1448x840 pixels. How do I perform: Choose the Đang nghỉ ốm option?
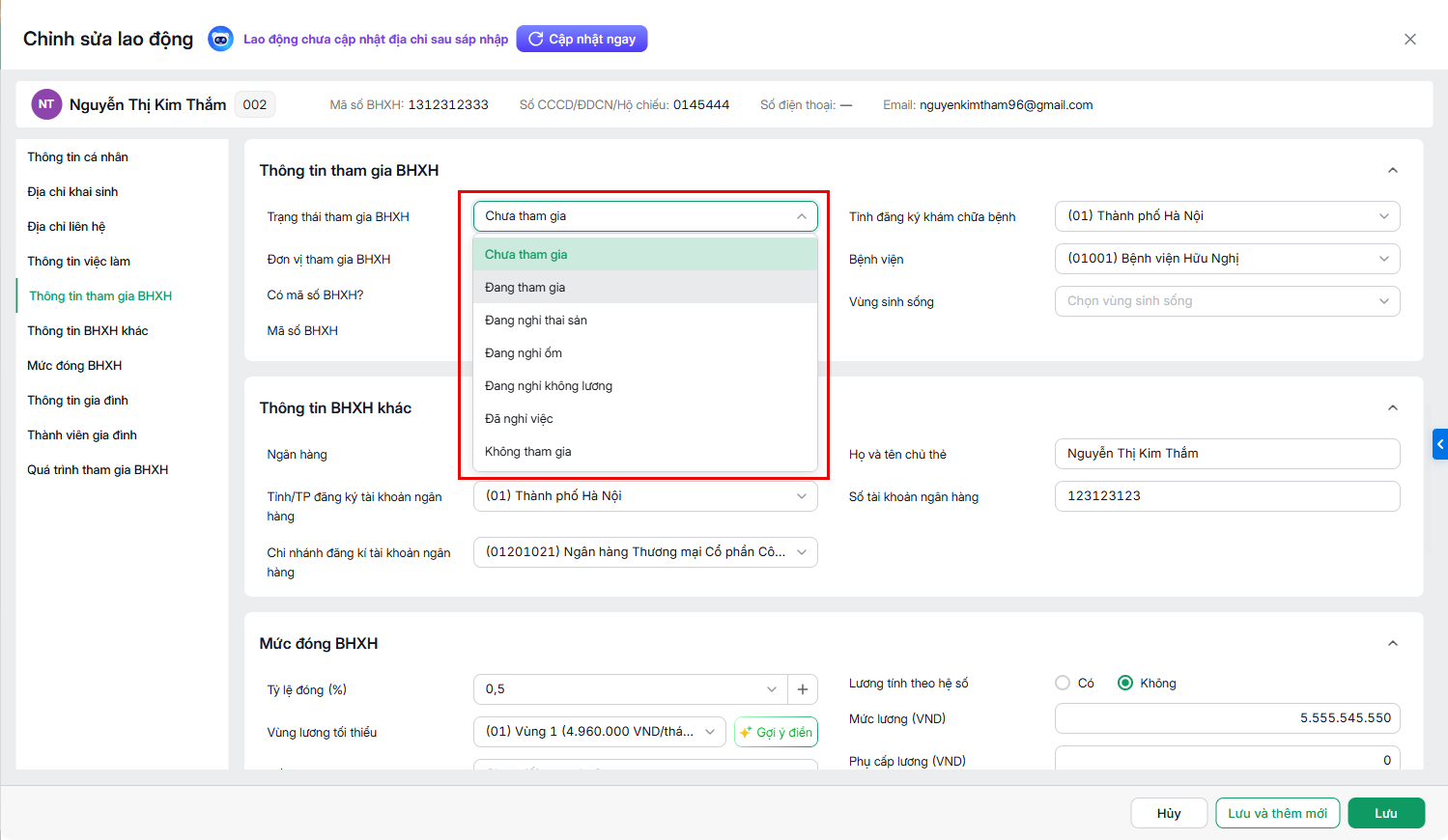[645, 353]
